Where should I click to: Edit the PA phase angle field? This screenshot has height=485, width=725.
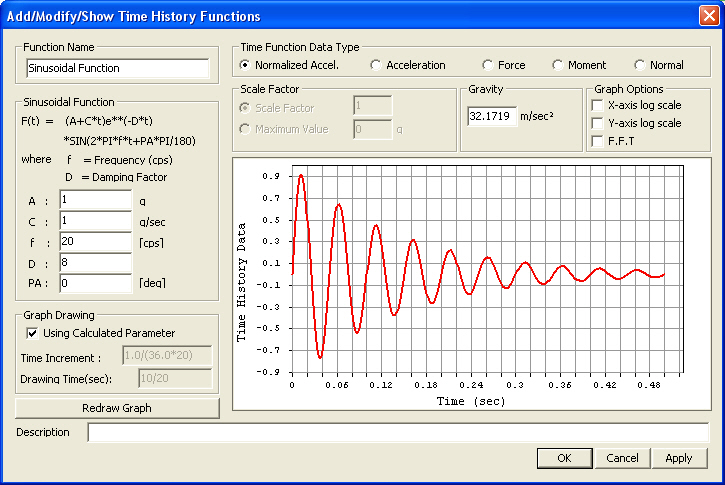click(x=96, y=283)
